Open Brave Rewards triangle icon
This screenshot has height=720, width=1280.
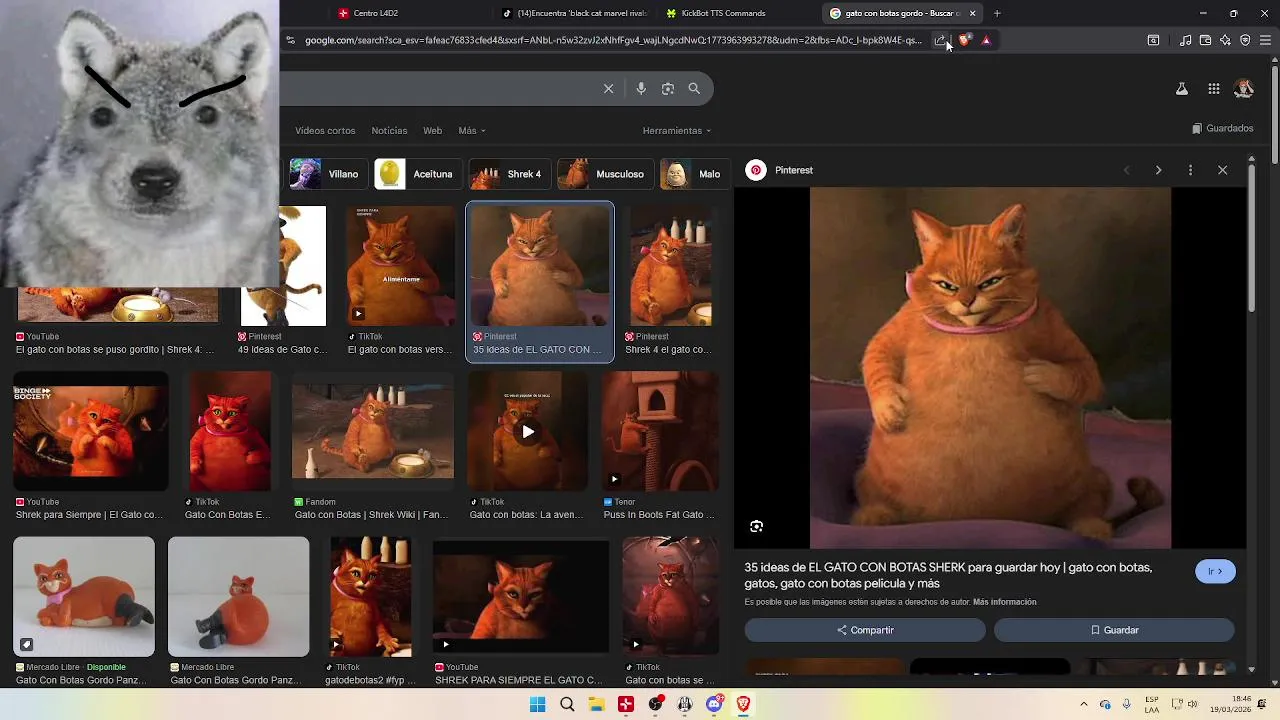pos(986,40)
